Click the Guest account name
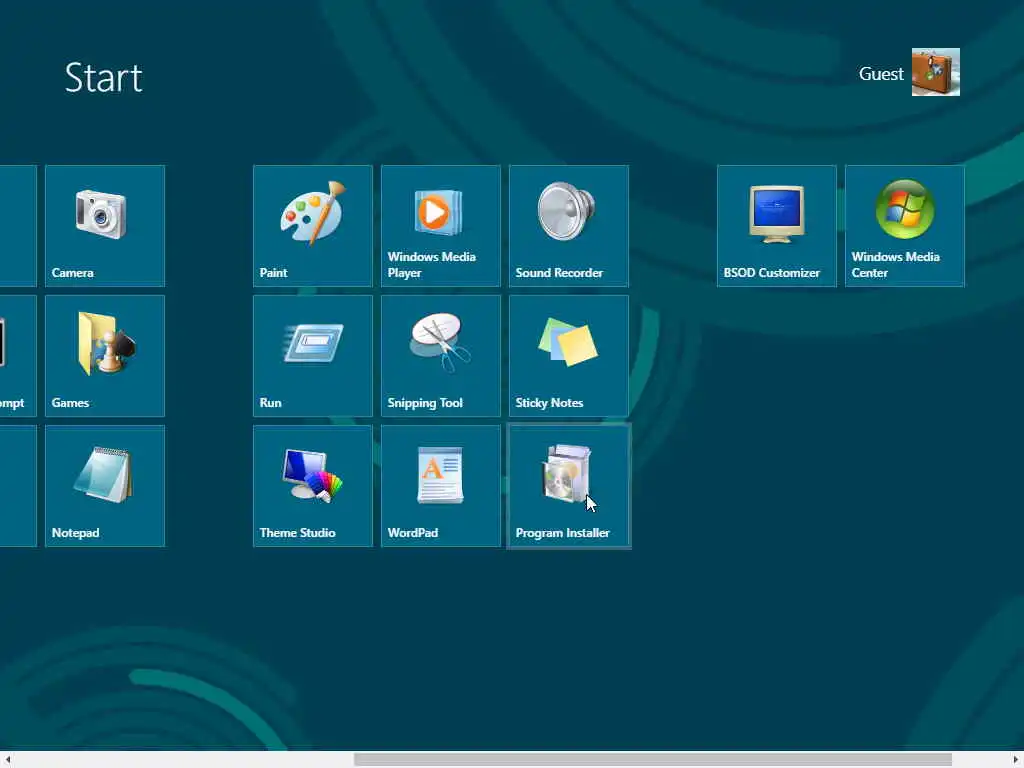1024x768 pixels. point(881,74)
